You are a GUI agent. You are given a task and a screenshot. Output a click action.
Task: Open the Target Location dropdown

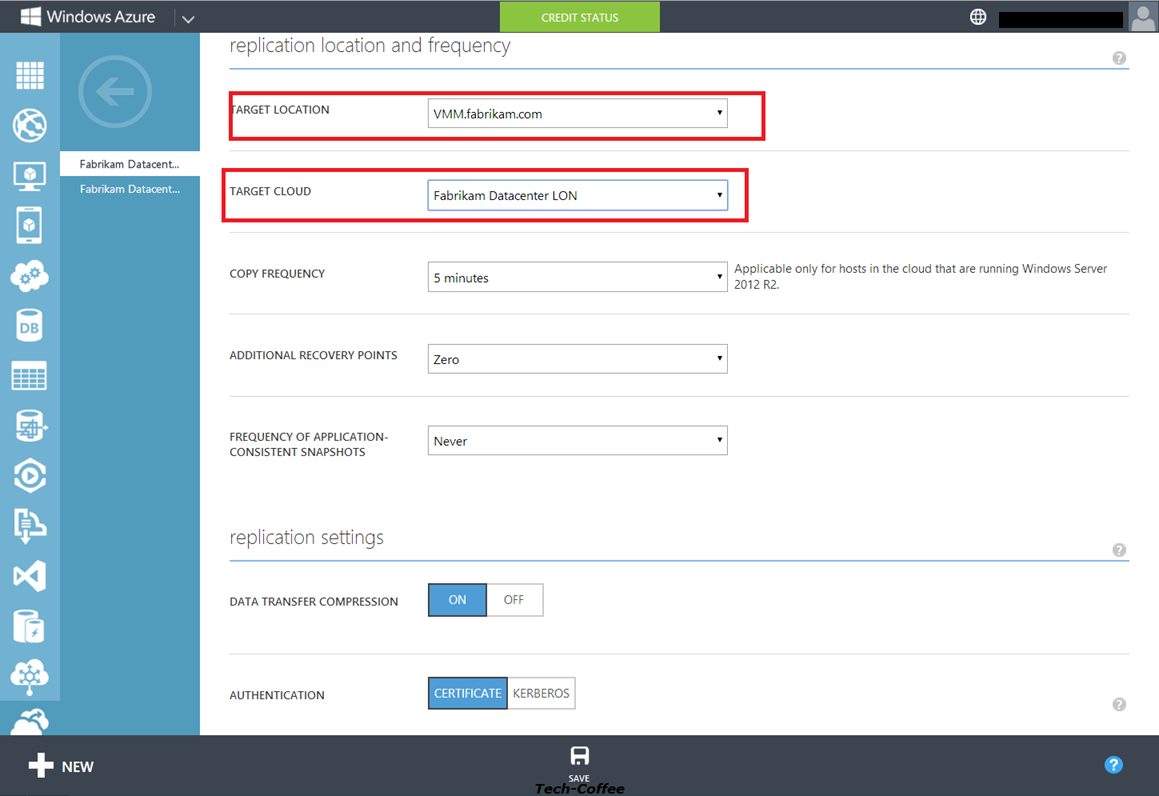[577, 113]
